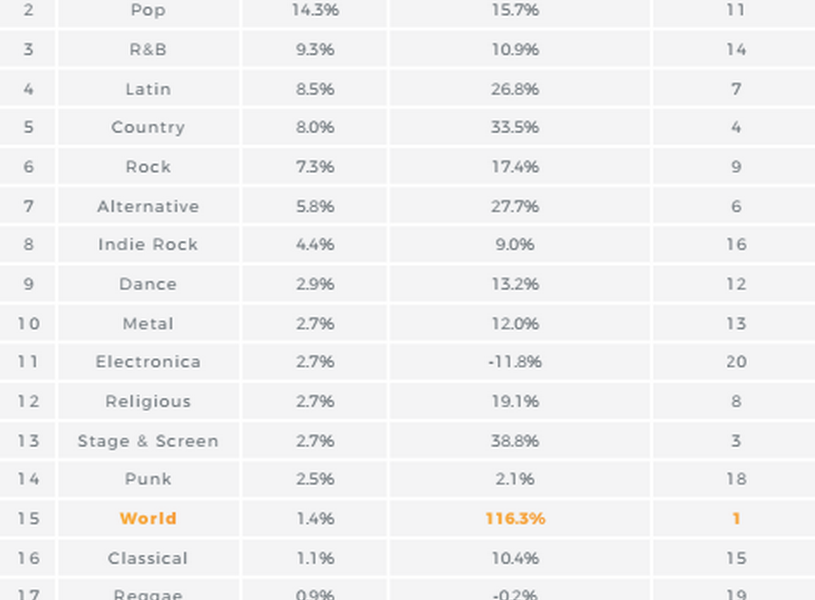Image resolution: width=815 pixels, height=600 pixels.
Task: Select the R&B genre cell
Action: pyautogui.click(x=148, y=50)
